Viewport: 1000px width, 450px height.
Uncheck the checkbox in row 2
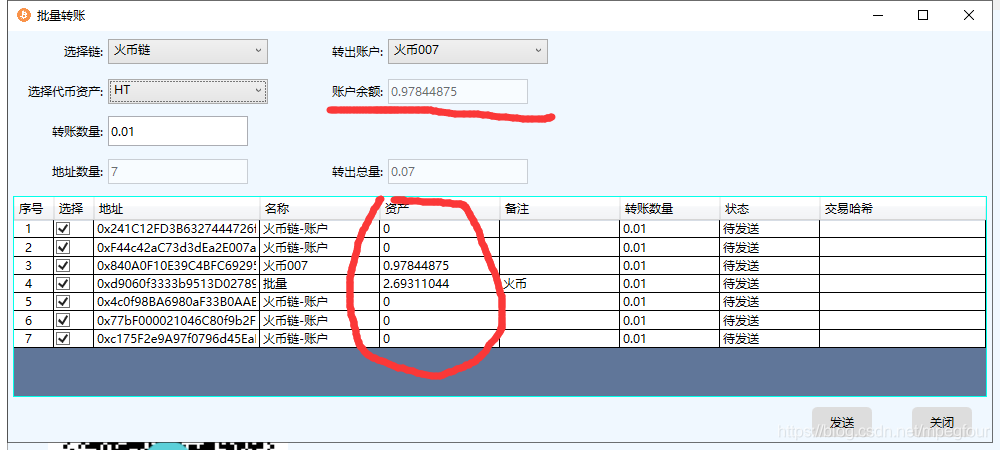pyautogui.click(x=63, y=247)
